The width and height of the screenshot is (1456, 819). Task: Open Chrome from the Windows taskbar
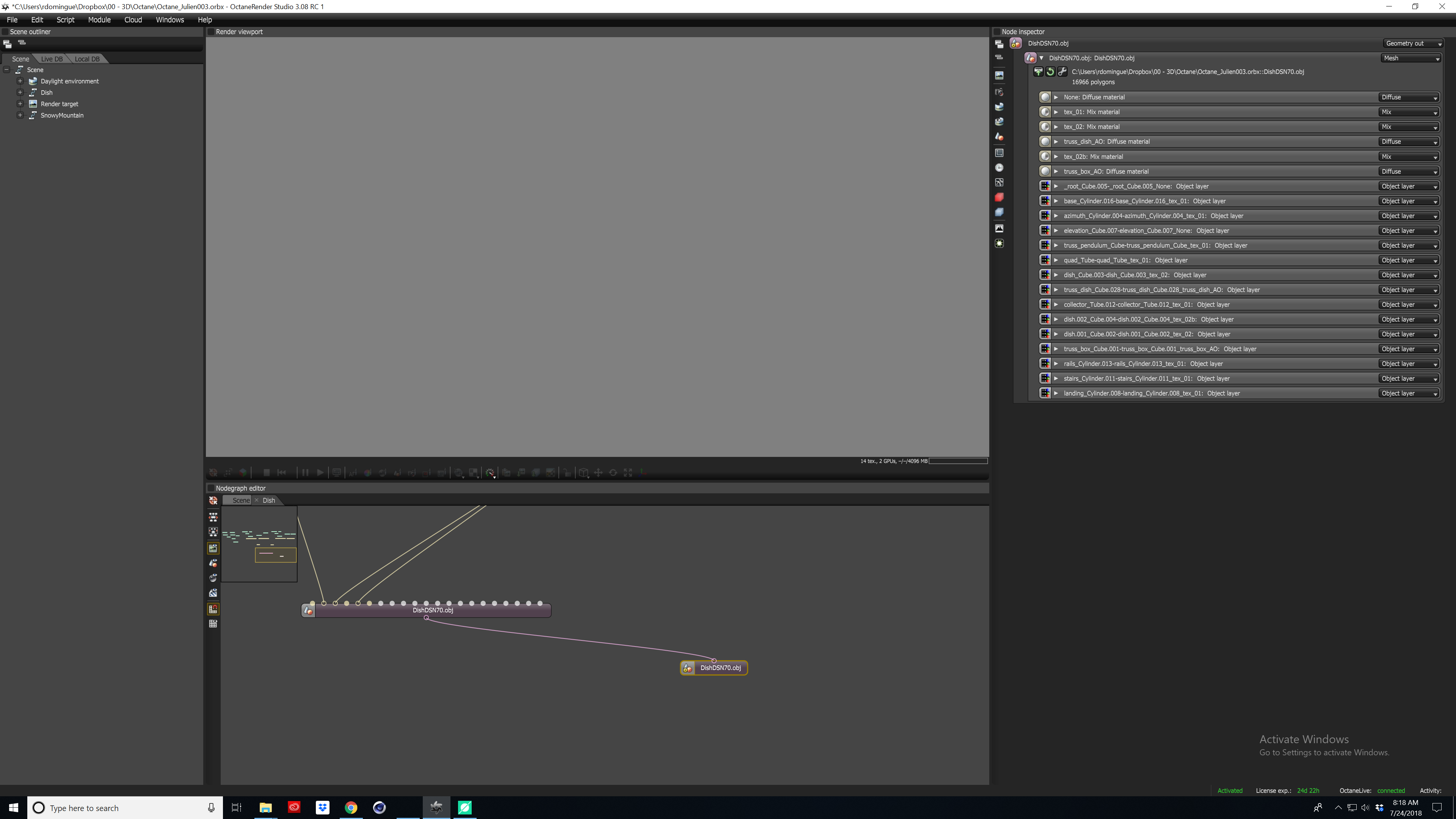pos(350,808)
